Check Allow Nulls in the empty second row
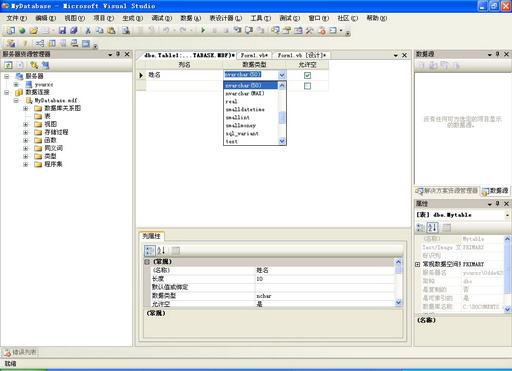 point(307,86)
